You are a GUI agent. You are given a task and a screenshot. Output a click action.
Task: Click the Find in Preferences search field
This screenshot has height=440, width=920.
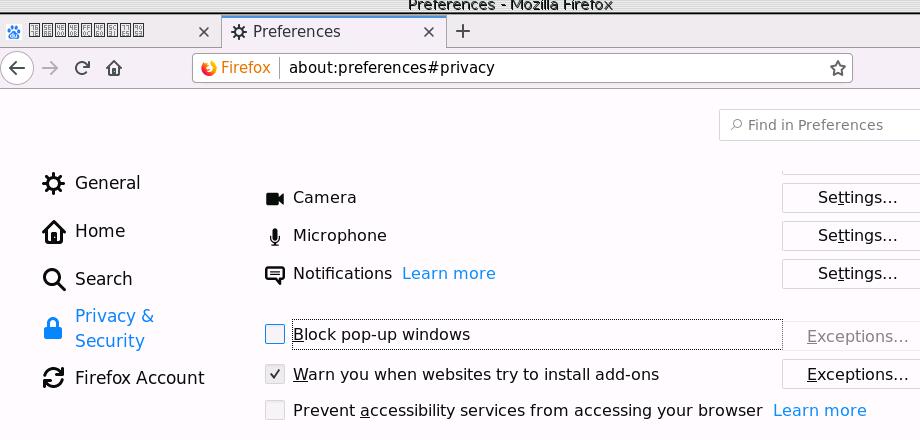825,125
